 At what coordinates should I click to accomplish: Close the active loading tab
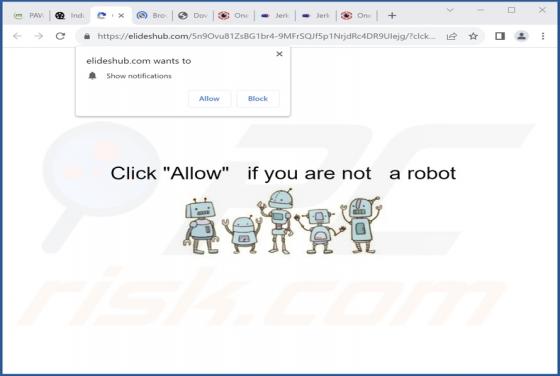click(121, 16)
